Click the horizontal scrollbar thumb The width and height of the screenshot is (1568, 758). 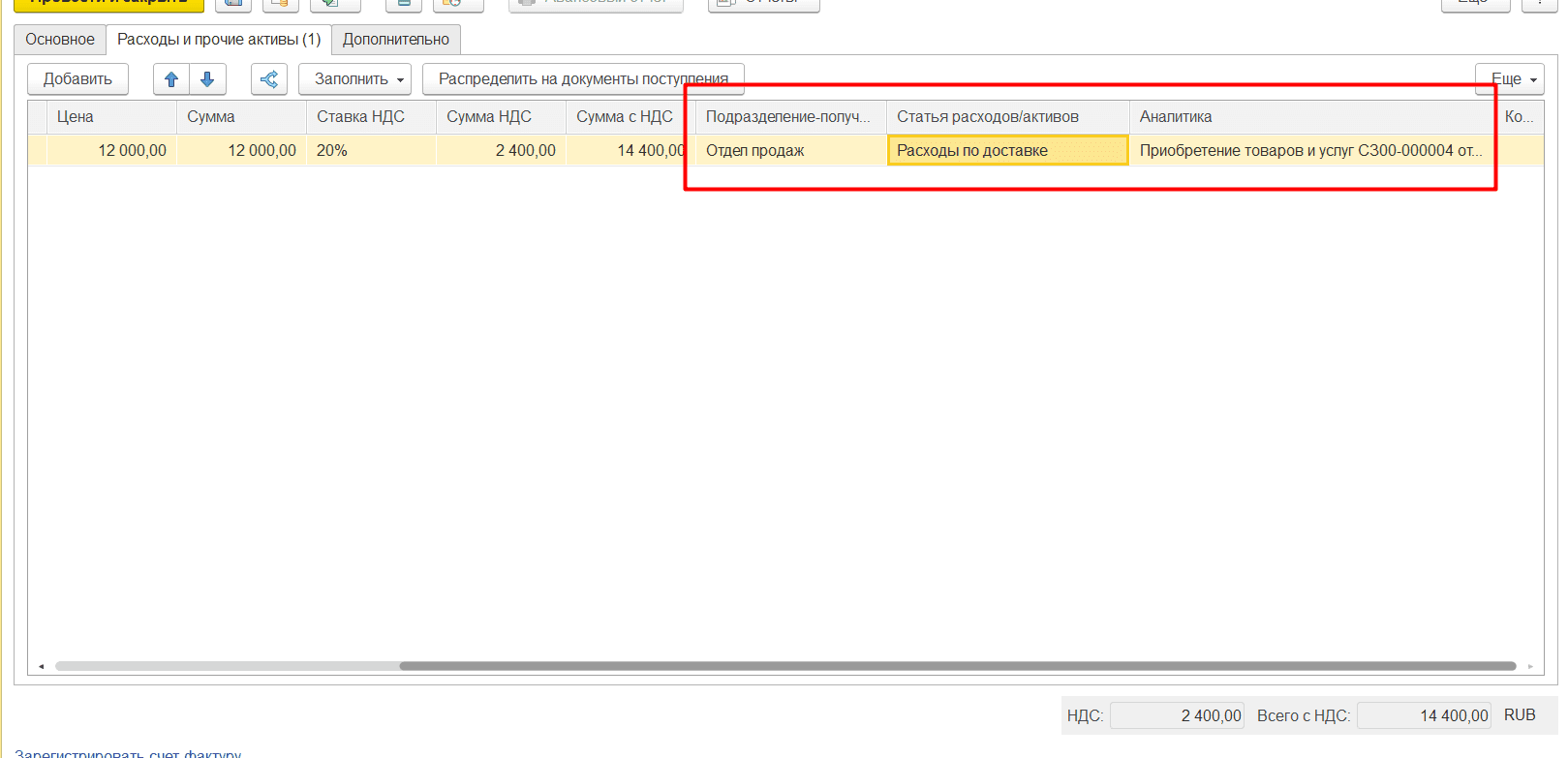958,666
